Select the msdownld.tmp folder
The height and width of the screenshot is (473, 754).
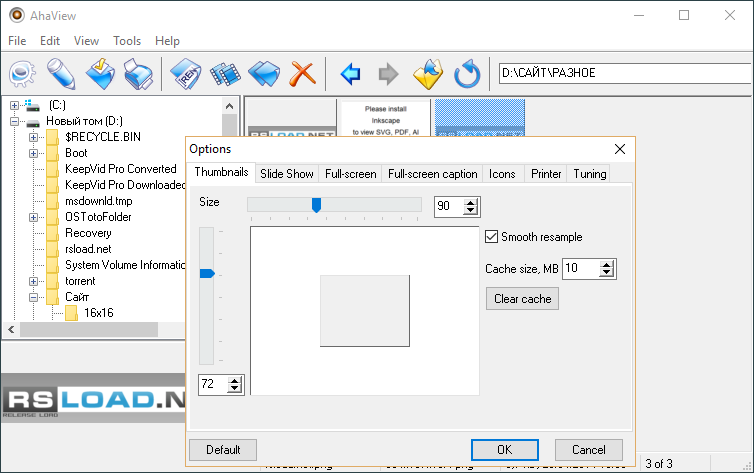pos(99,201)
